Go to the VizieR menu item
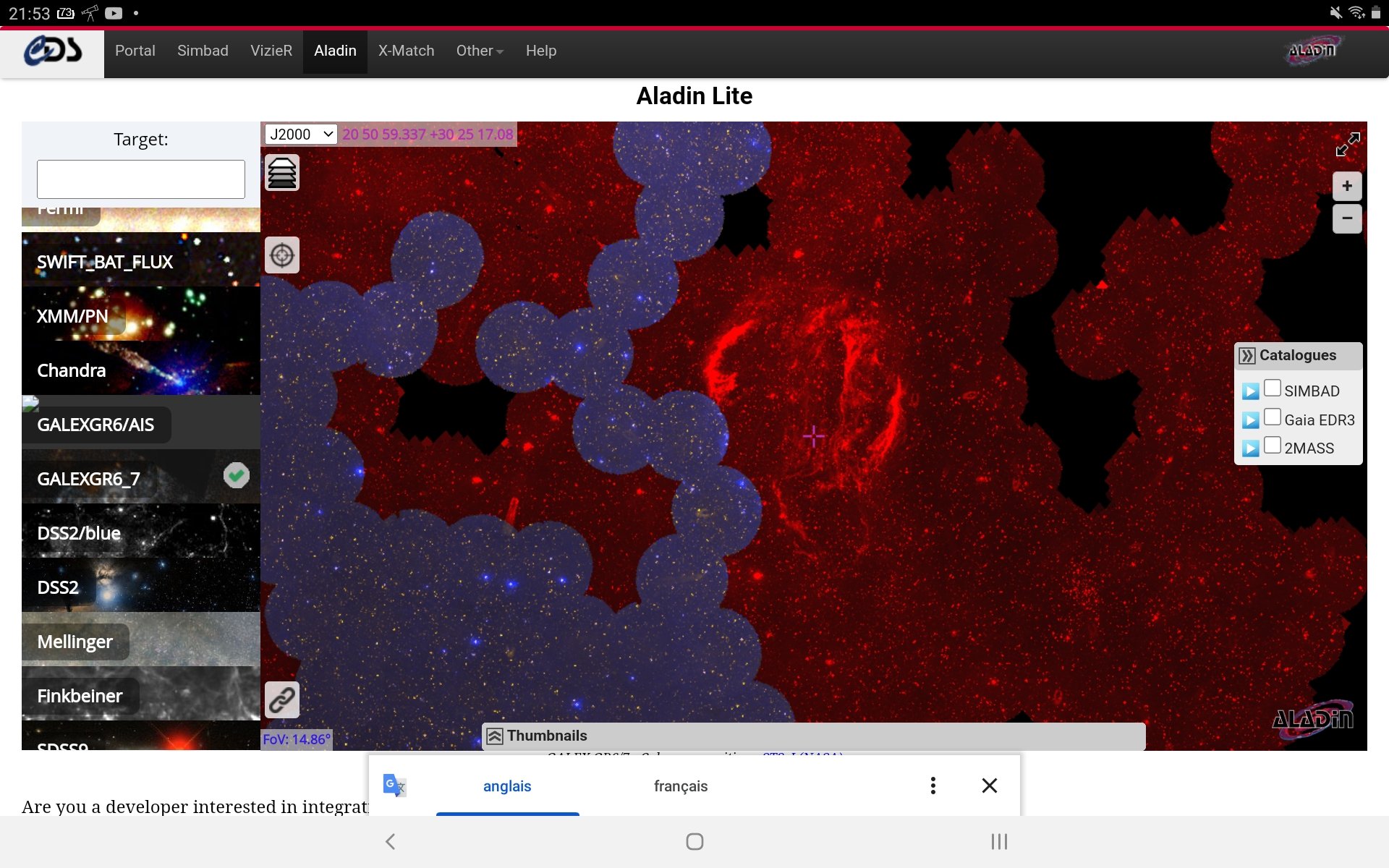 [271, 51]
